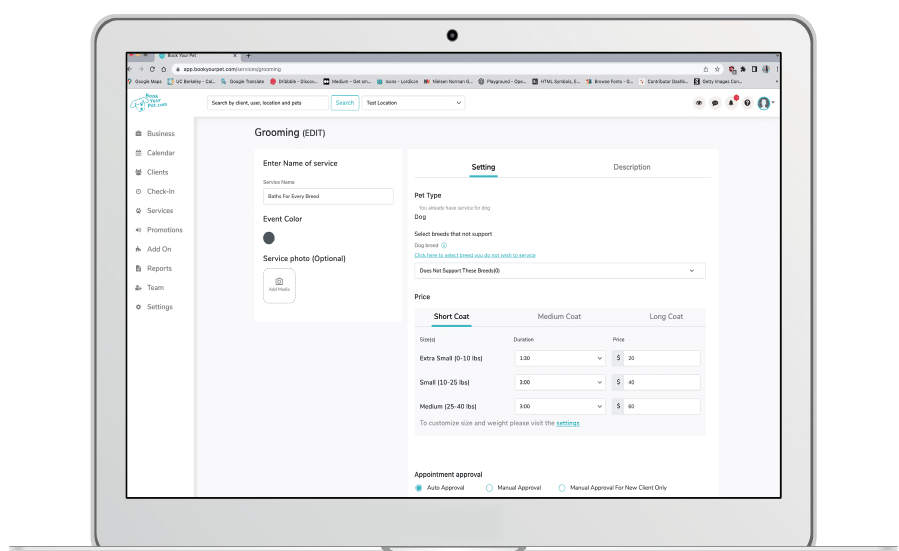
Task: Expand the Test Location dropdown
Action: click(414, 103)
